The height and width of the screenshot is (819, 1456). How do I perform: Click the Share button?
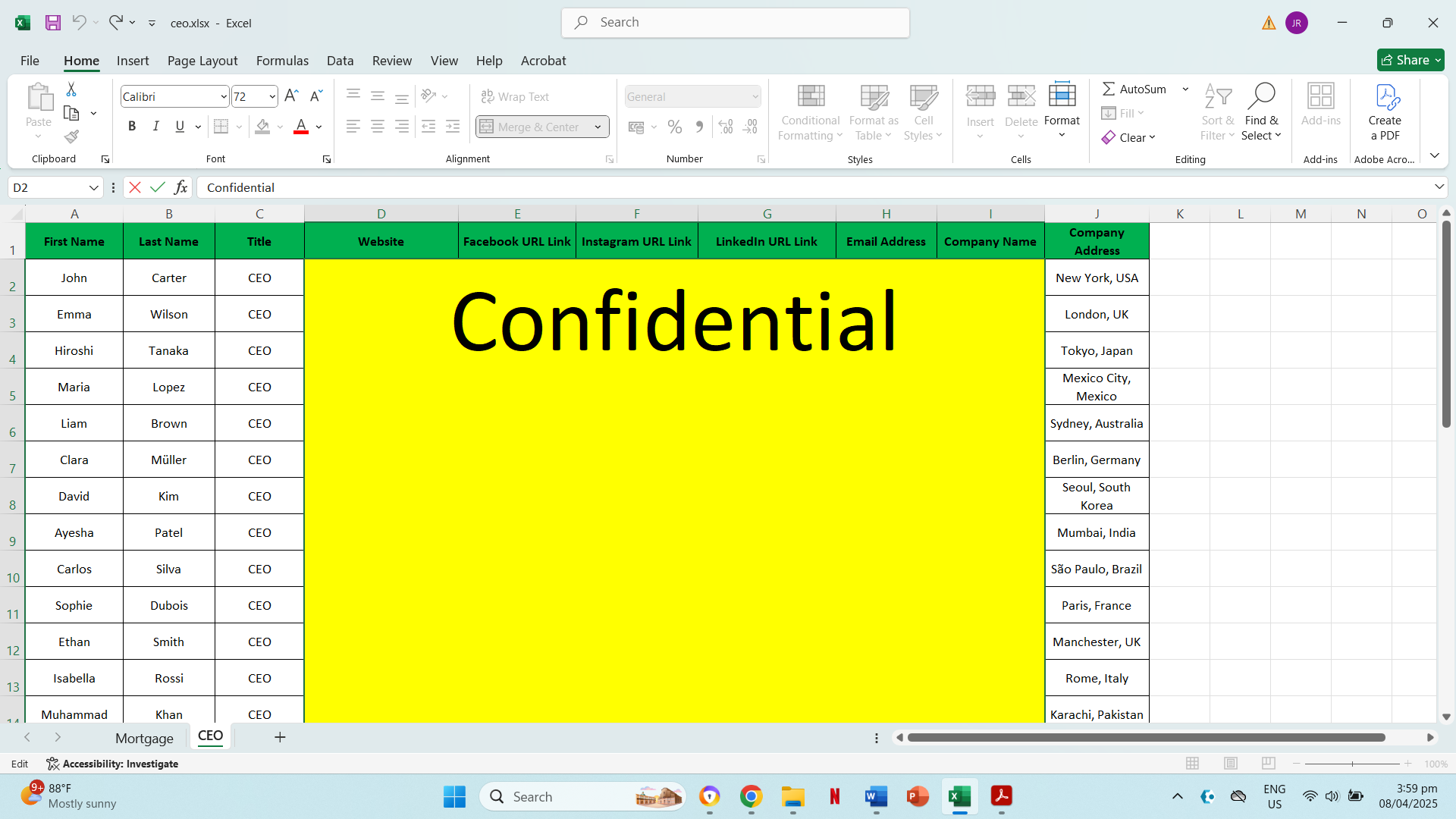click(1410, 60)
